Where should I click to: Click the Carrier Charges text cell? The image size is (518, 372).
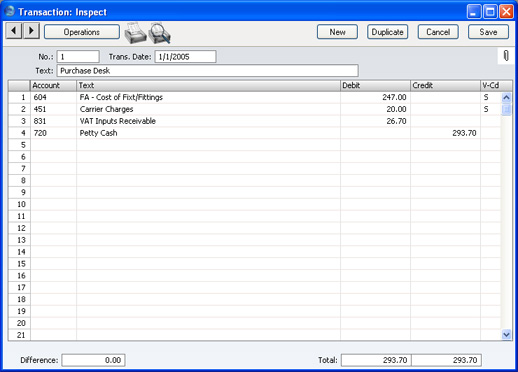click(208, 109)
